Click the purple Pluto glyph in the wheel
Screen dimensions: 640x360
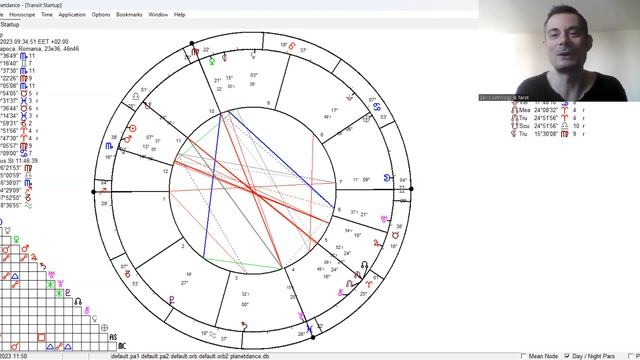(x=172, y=300)
